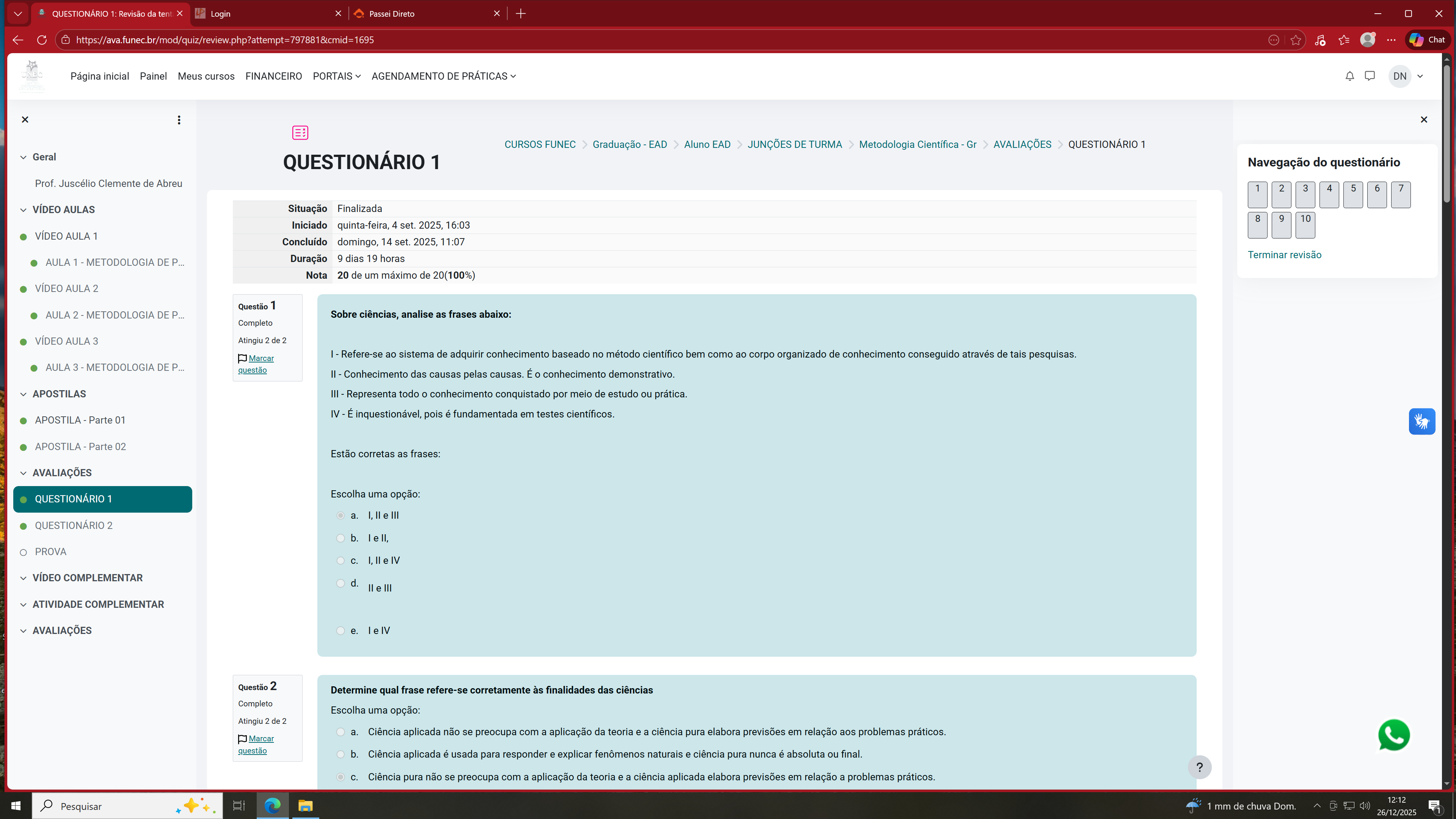The width and height of the screenshot is (1456, 819).
Task: Click the Terminar revisão link
Action: click(x=1284, y=255)
